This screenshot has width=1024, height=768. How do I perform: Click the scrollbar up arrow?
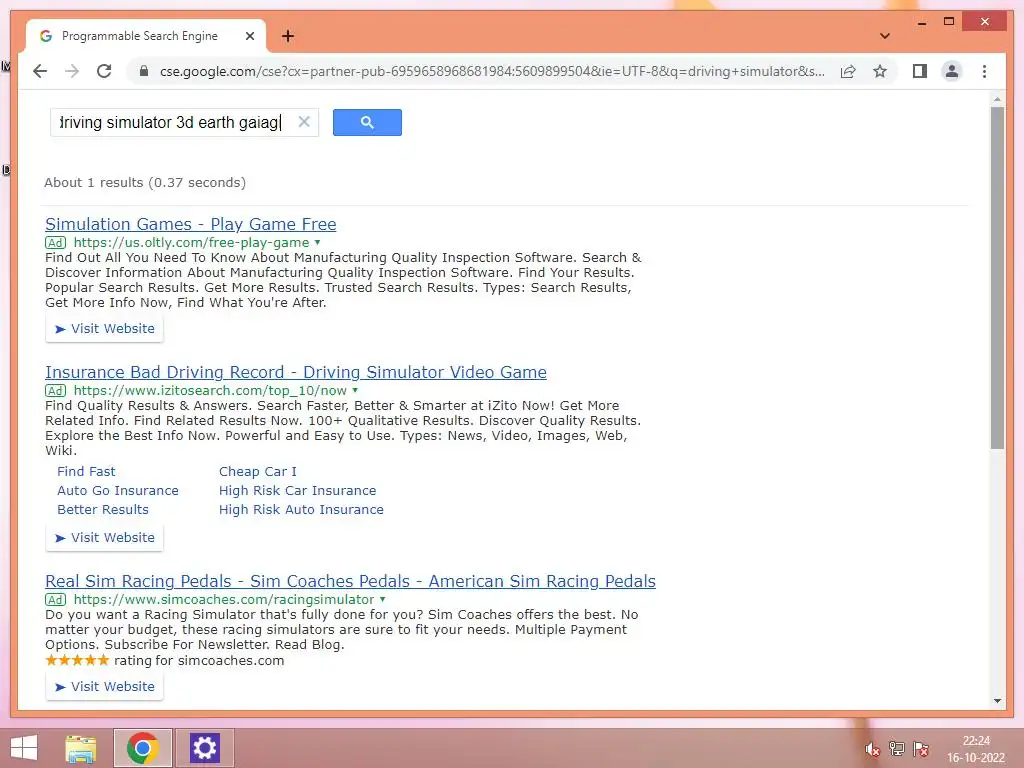997,99
